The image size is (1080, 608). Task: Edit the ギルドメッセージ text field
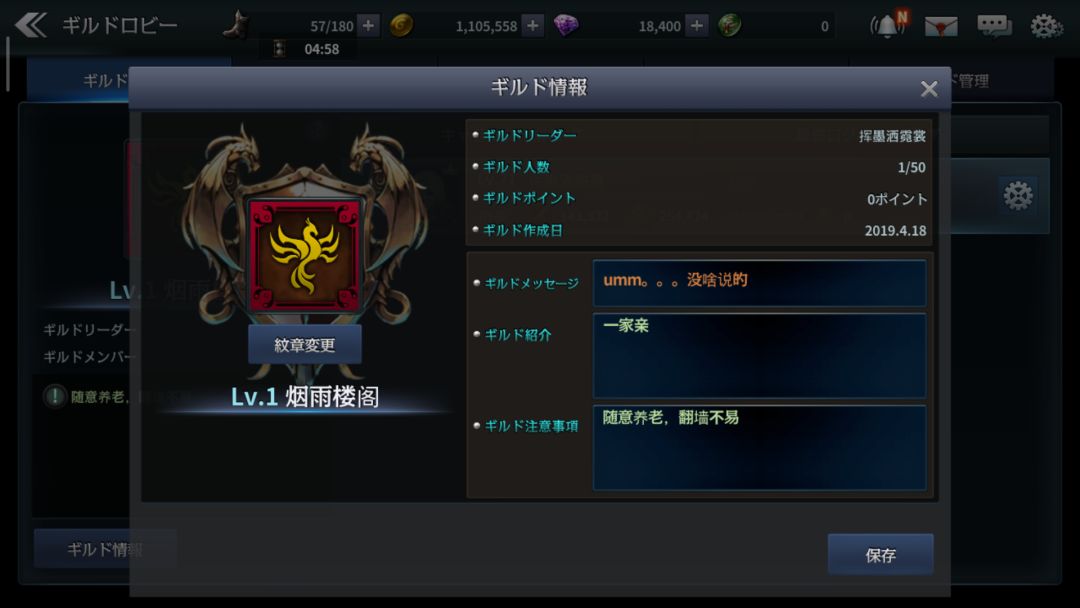tap(759, 282)
